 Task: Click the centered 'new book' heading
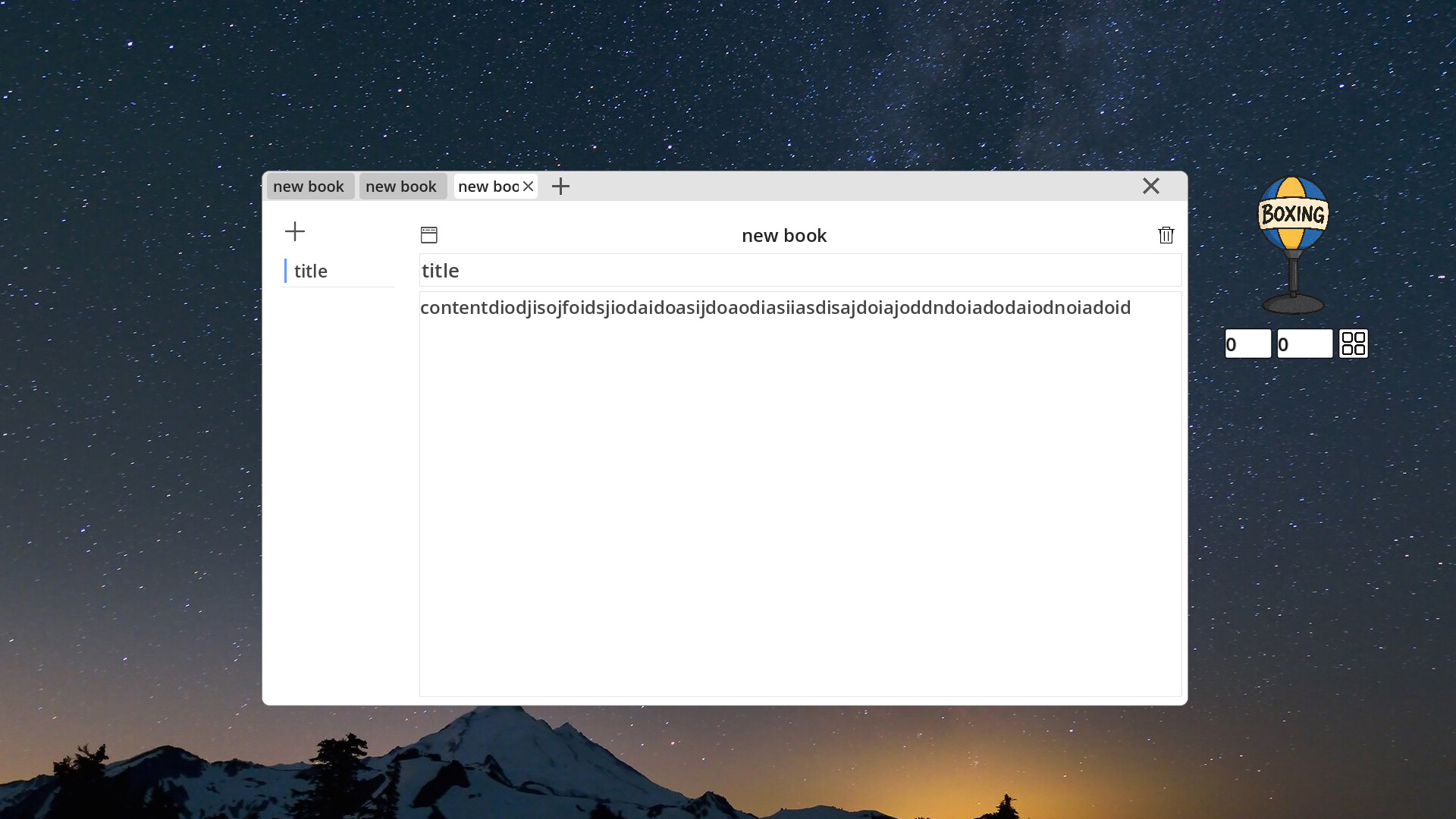coord(783,236)
